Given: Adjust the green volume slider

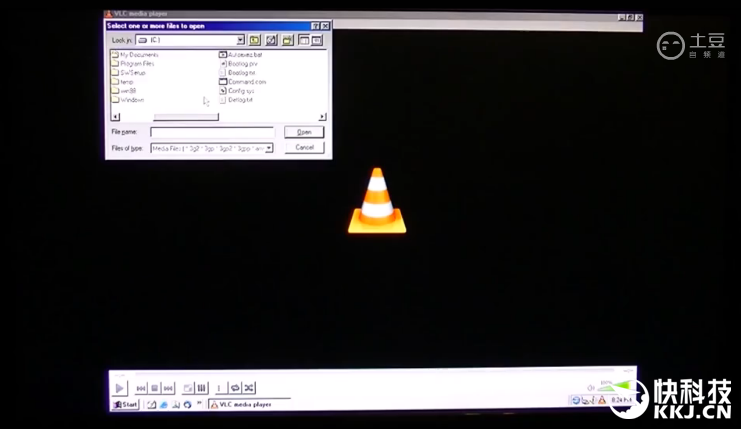Looking at the screenshot, I should pyautogui.click(x=615, y=387).
